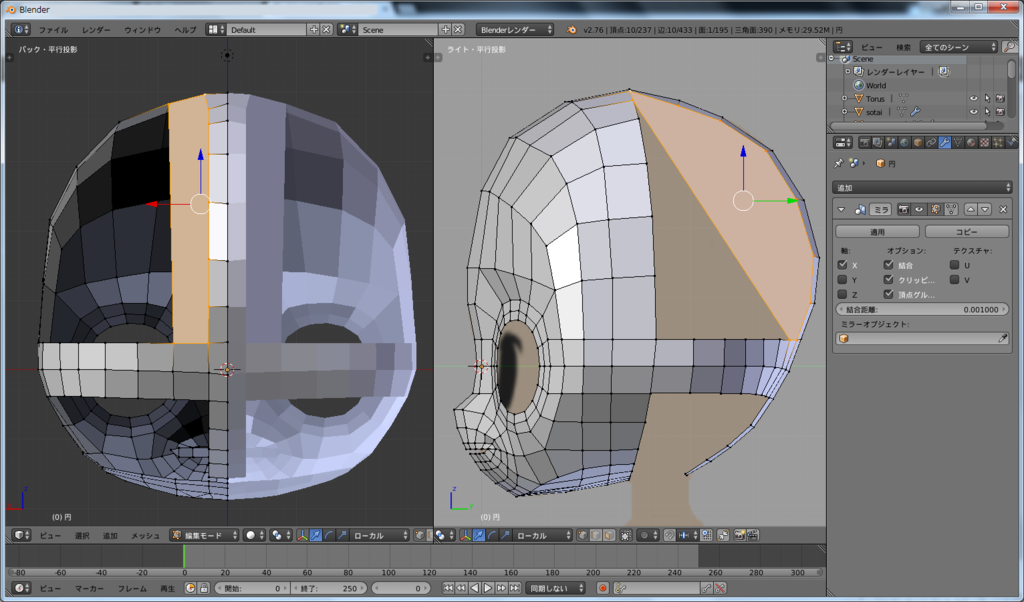Uncheck the X axis mirror checkbox
The height and width of the screenshot is (602, 1024).
click(x=842, y=265)
